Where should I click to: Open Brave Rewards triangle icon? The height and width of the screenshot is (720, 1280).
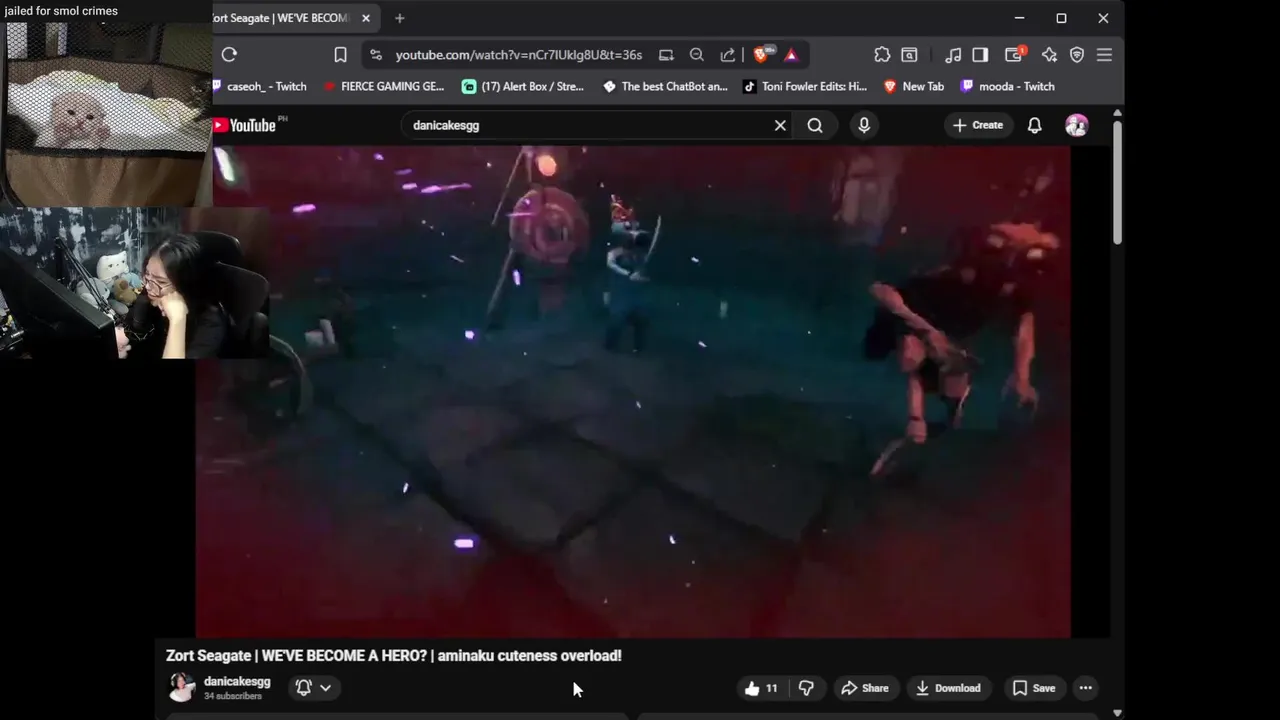click(x=791, y=55)
